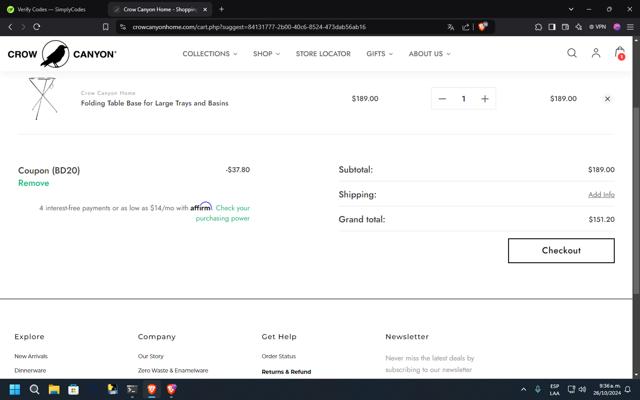The height and width of the screenshot is (400, 640).
Task: Open Order Status footer link
Action: 279,356
